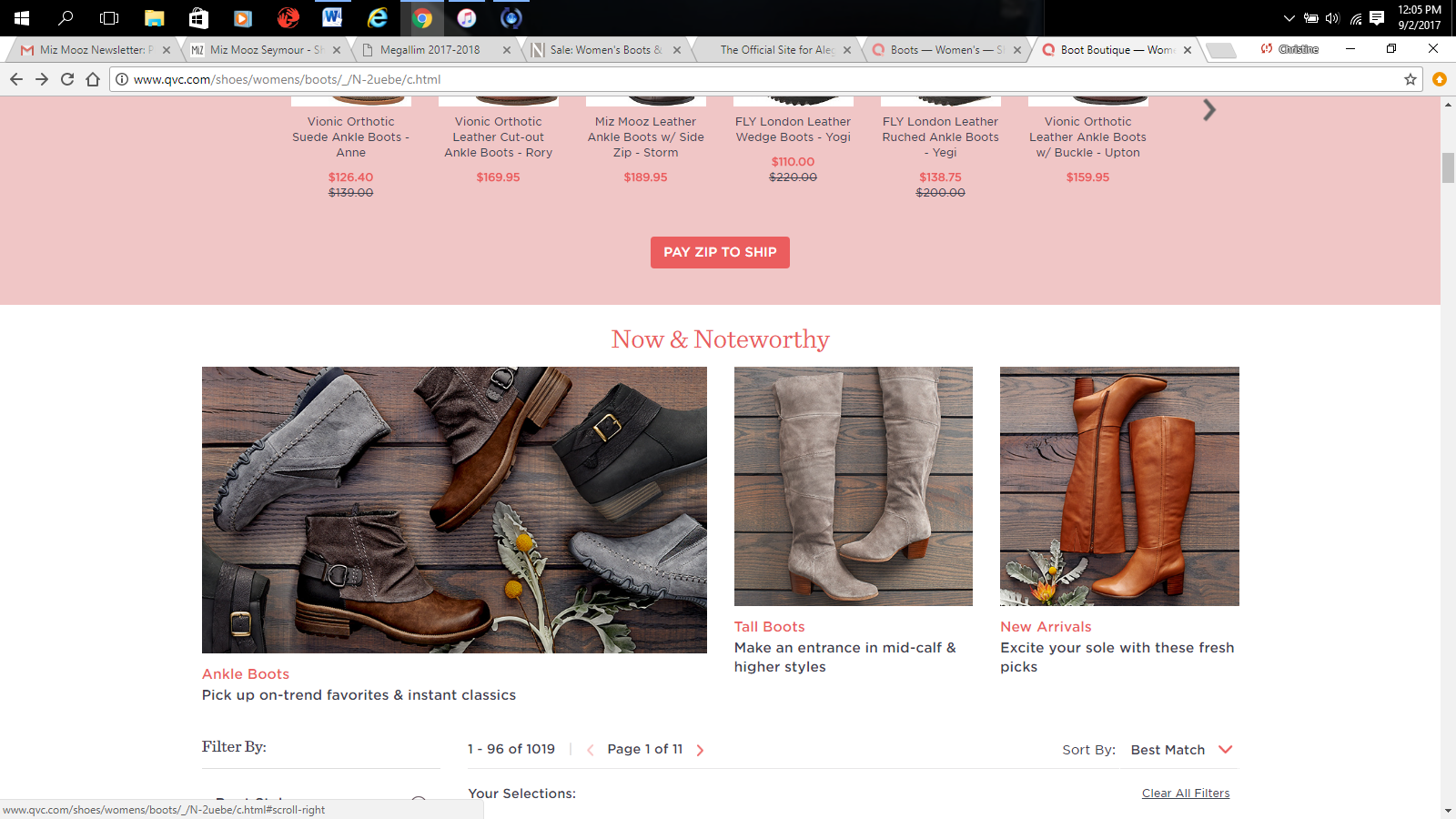
Task: Switch to the Miz Mooz Newsletter Gmail tab
Action: click(91, 50)
